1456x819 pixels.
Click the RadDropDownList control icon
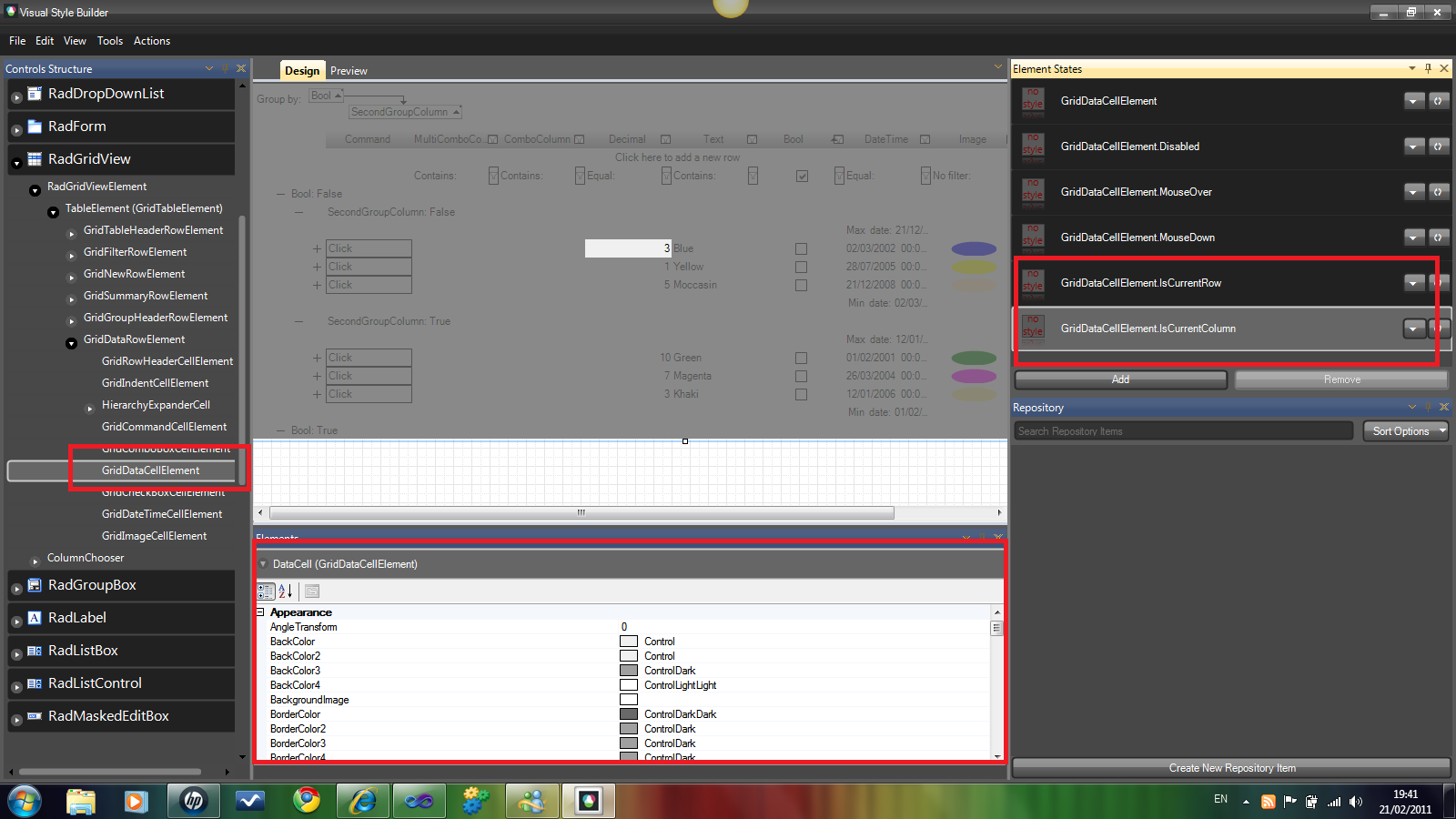(35, 94)
